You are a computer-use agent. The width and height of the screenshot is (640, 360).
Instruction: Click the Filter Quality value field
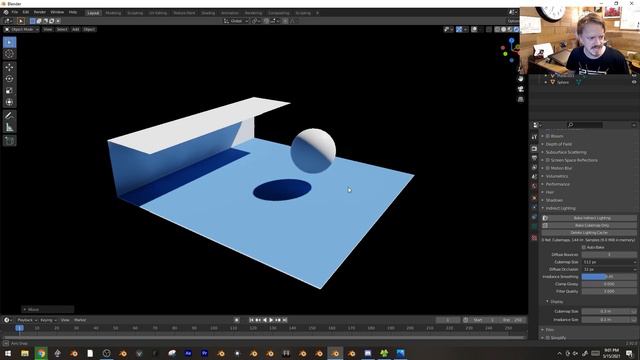[x=609, y=291]
